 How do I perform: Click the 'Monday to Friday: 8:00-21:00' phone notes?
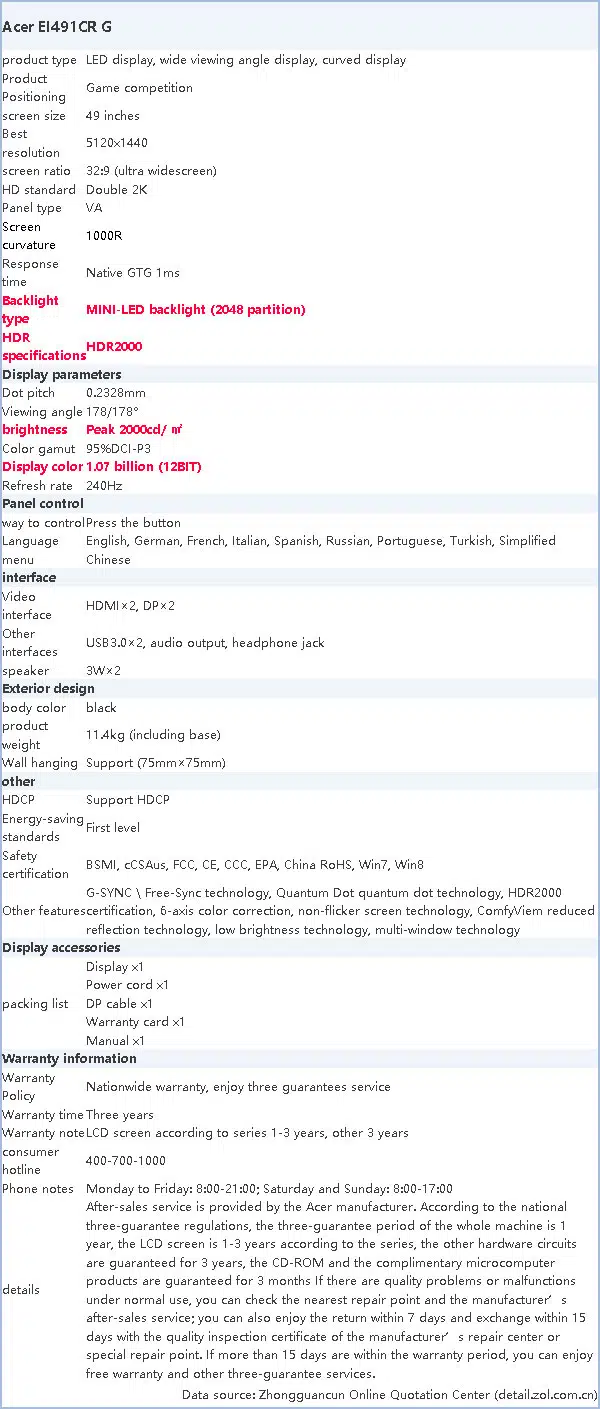[x=269, y=1189]
